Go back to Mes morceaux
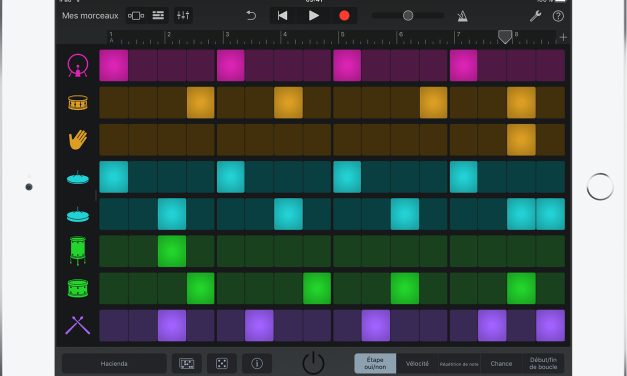 tap(90, 16)
